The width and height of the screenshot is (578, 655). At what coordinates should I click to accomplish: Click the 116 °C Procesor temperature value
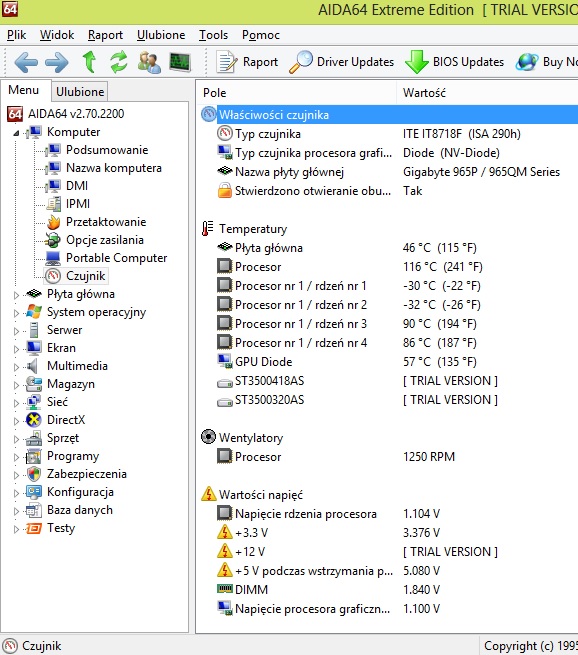(443, 267)
